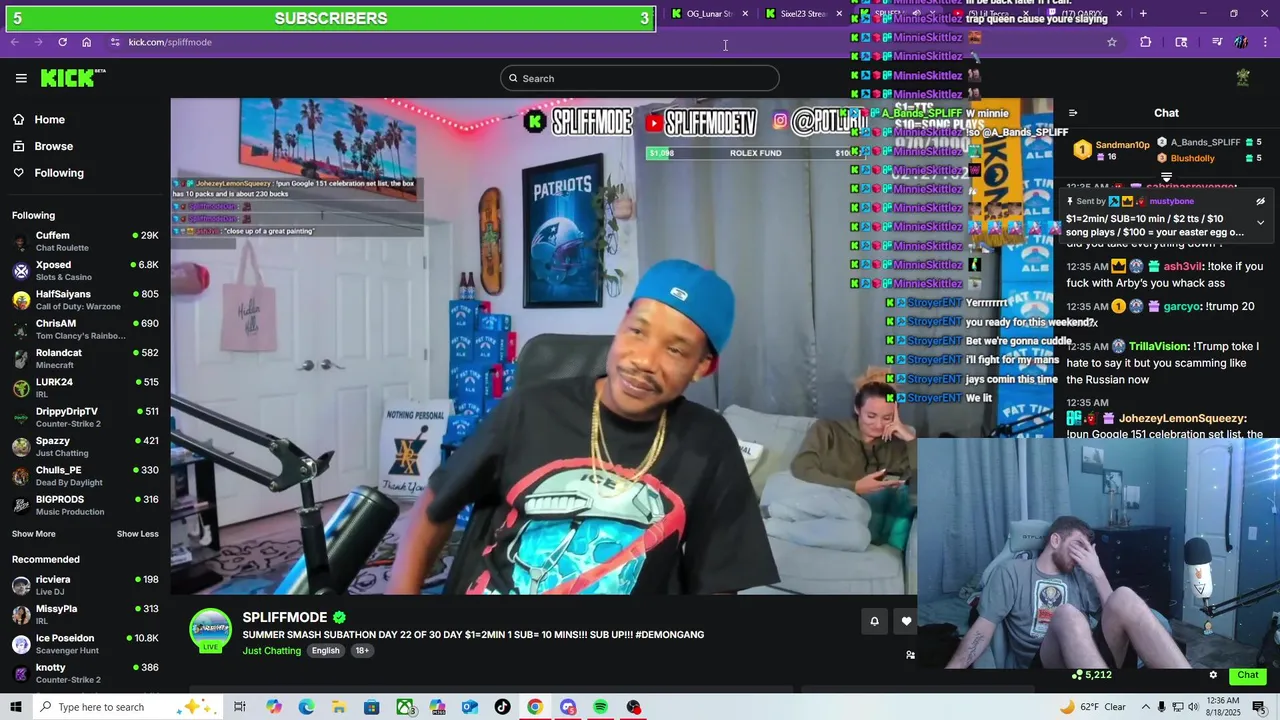Click ash3vil username in chat

click(1183, 267)
